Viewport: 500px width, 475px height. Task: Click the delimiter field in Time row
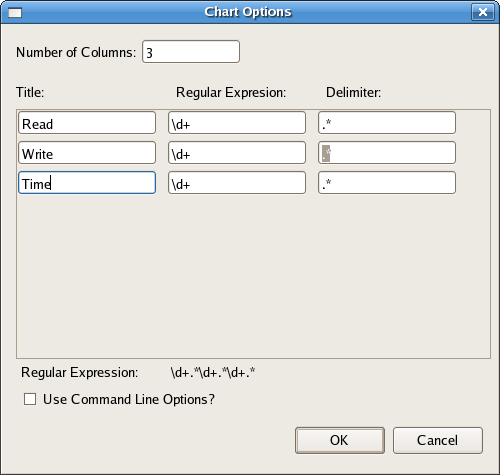click(387, 182)
